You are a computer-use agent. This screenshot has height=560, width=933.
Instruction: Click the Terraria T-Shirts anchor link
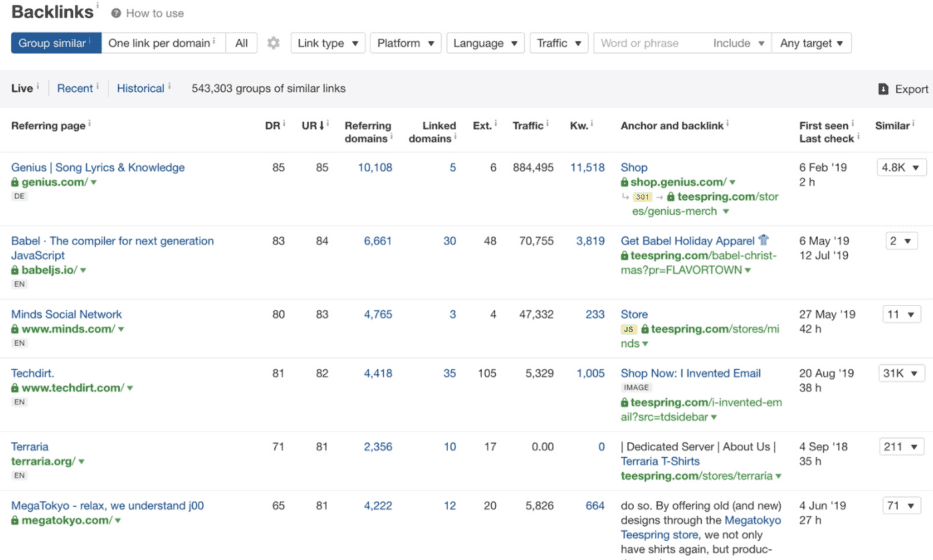(660, 461)
